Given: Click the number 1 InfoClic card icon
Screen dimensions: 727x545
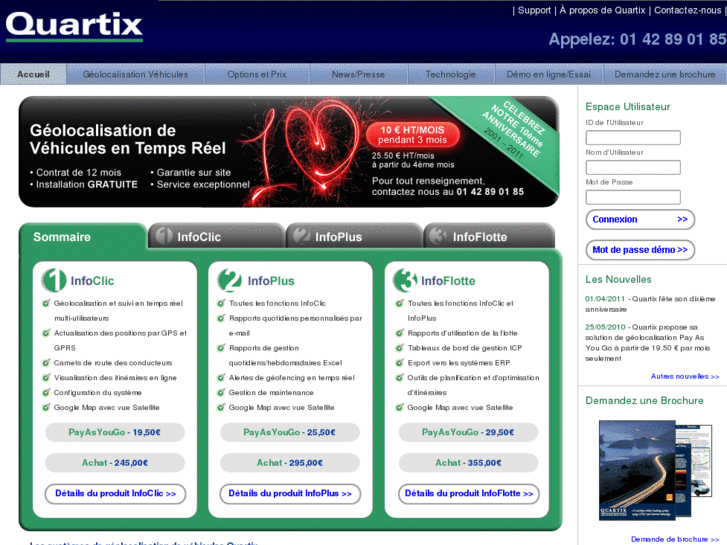Looking at the screenshot, I should pyautogui.click(x=54, y=280).
